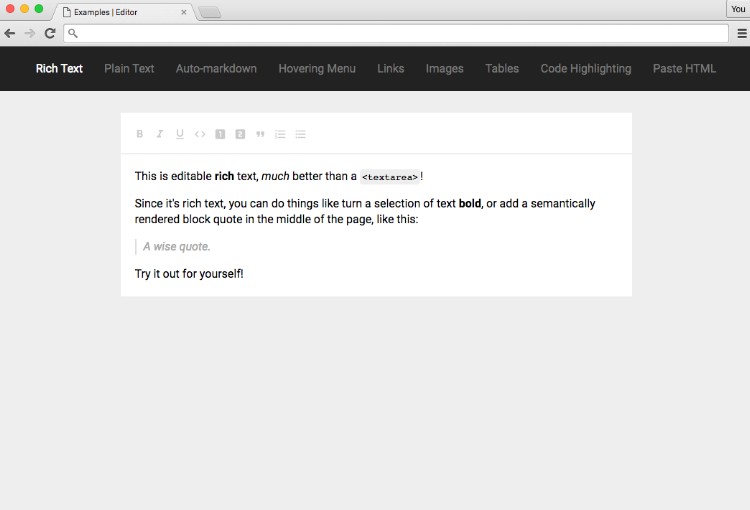Image resolution: width=750 pixels, height=510 pixels.
Task: Open the browser hamburger menu
Action: pyautogui.click(x=741, y=33)
